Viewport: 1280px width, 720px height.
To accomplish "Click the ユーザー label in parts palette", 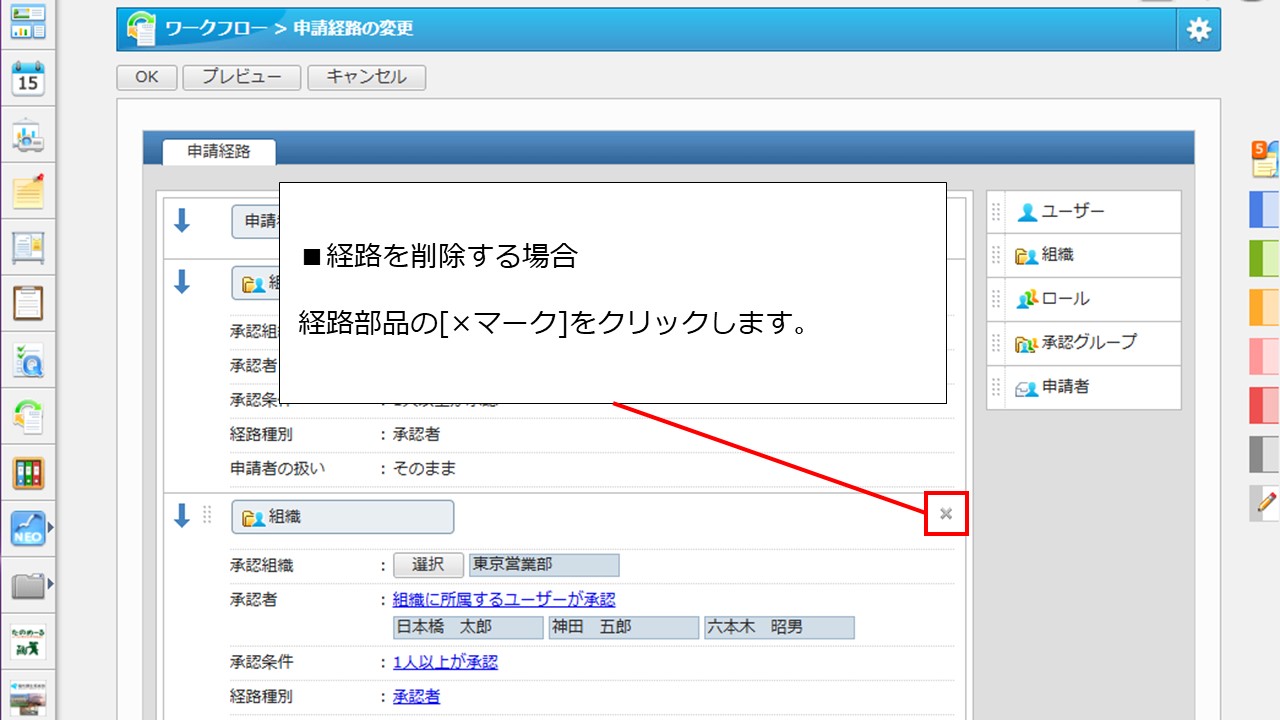I will tap(1073, 212).
